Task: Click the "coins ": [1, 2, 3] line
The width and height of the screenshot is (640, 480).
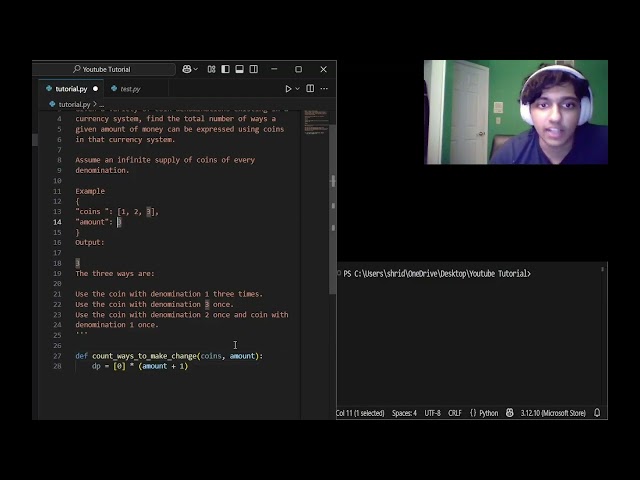Action: tap(117, 212)
